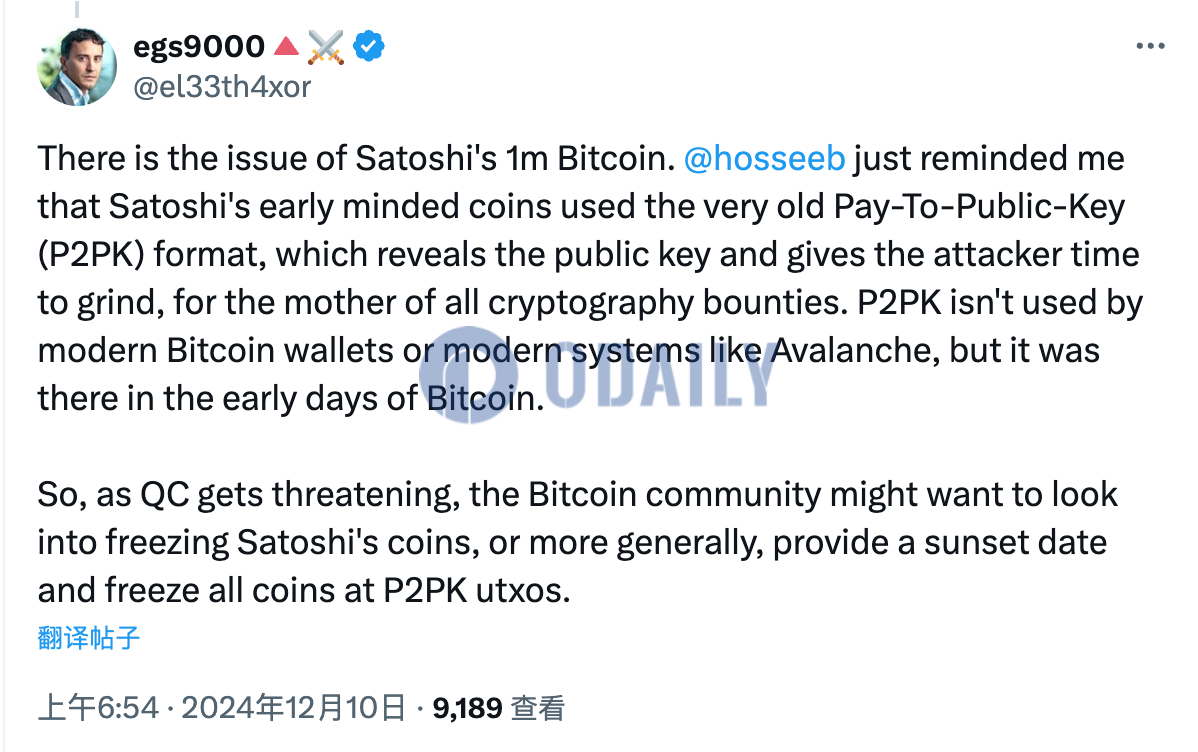Screen dimensions: 1198x752
Task: Open the egs9000 display name link
Action: [199, 47]
